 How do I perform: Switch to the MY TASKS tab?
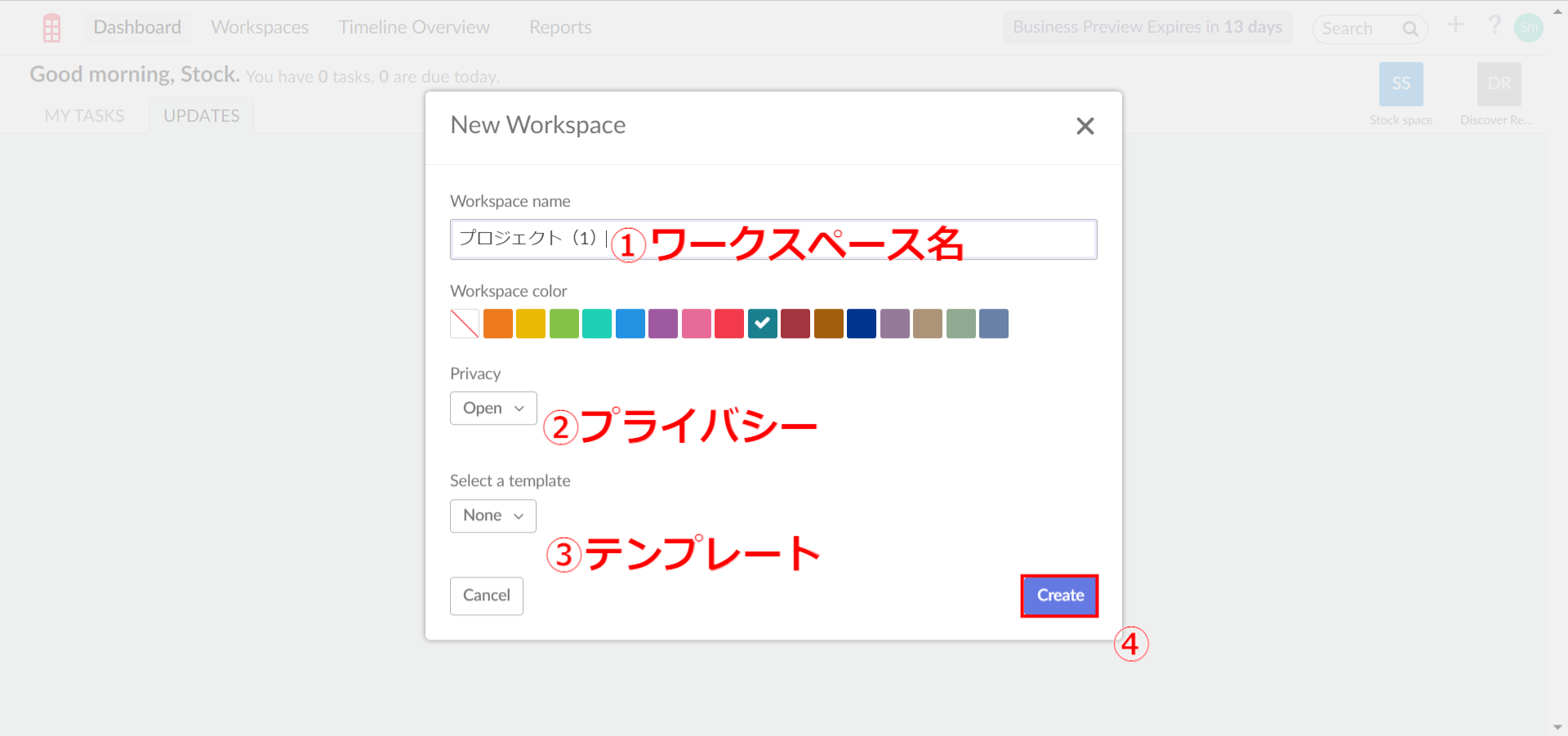pos(84,116)
